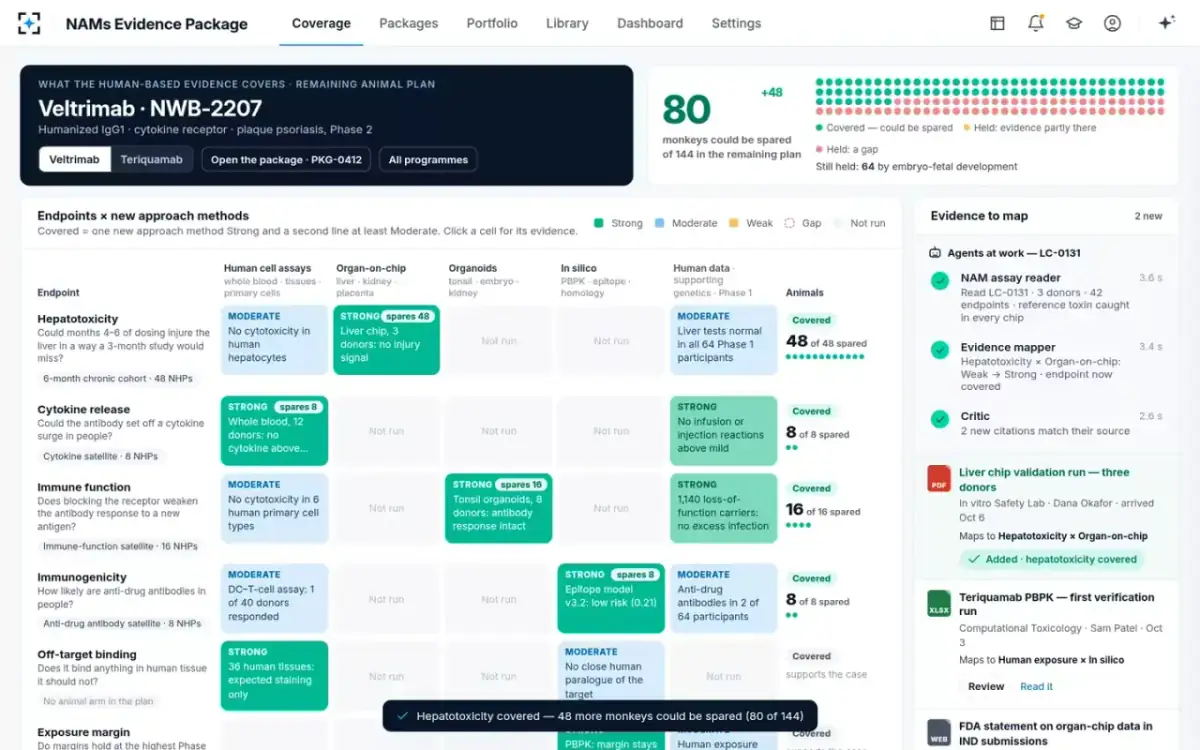The height and width of the screenshot is (750, 1200).
Task: Switch to the Dashboard tab
Action: click(x=650, y=23)
